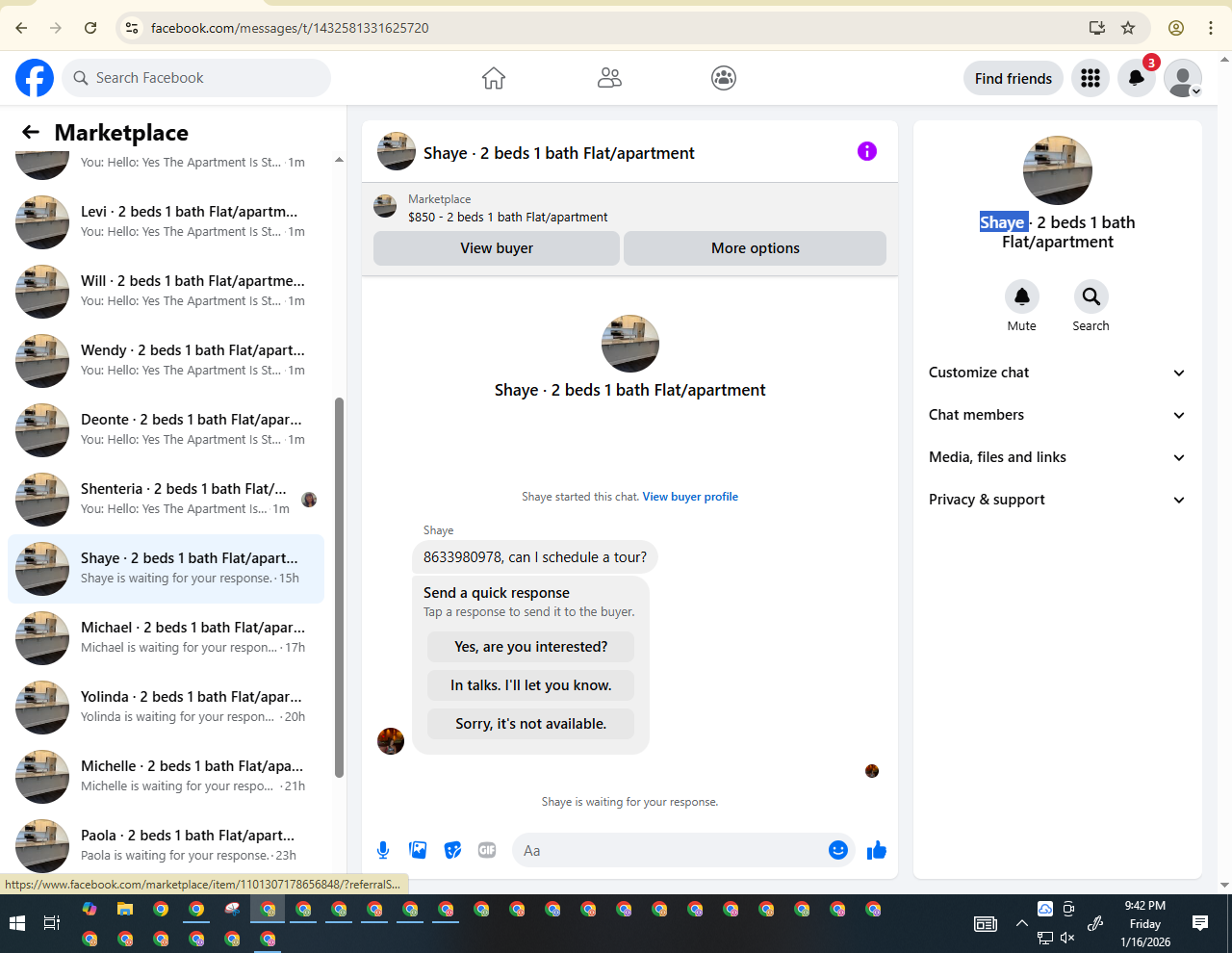This screenshot has width=1232, height=953.
Task: Open the Facebook logo home link
Action: pos(35,78)
